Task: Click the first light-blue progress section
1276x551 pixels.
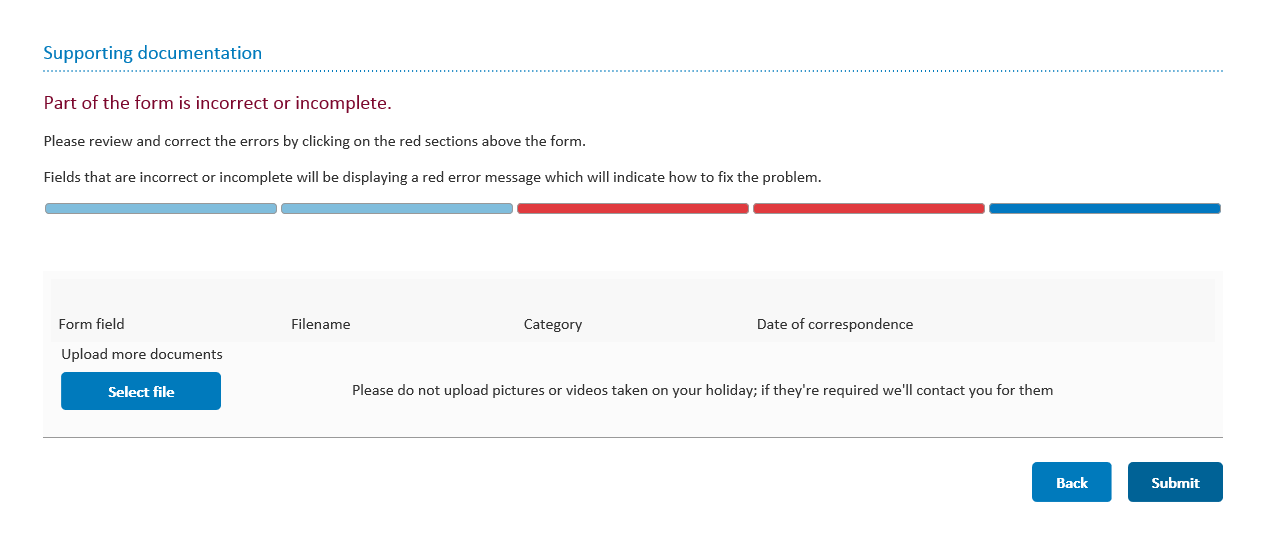Action: tap(161, 208)
